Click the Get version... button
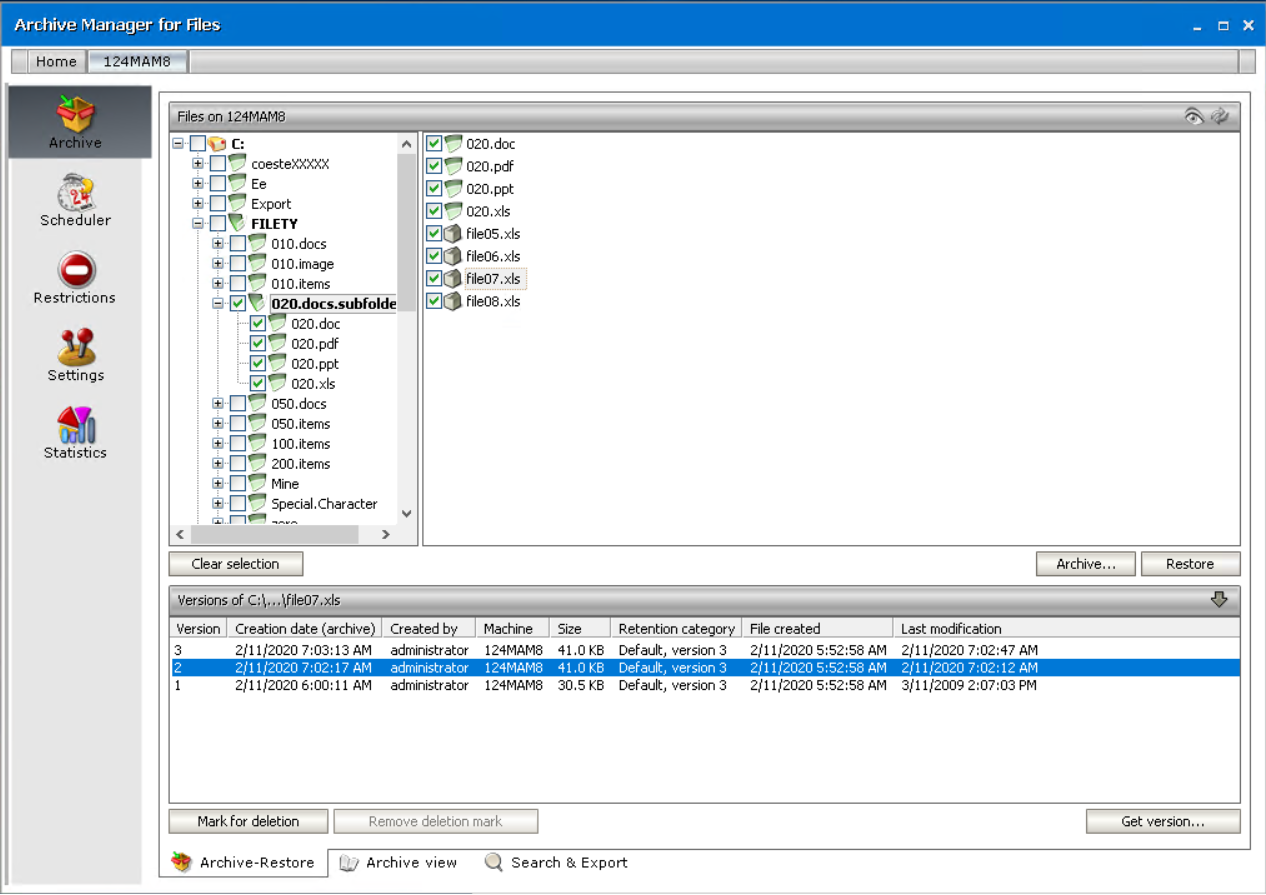Image resolution: width=1266 pixels, height=895 pixels. pos(1162,821)
